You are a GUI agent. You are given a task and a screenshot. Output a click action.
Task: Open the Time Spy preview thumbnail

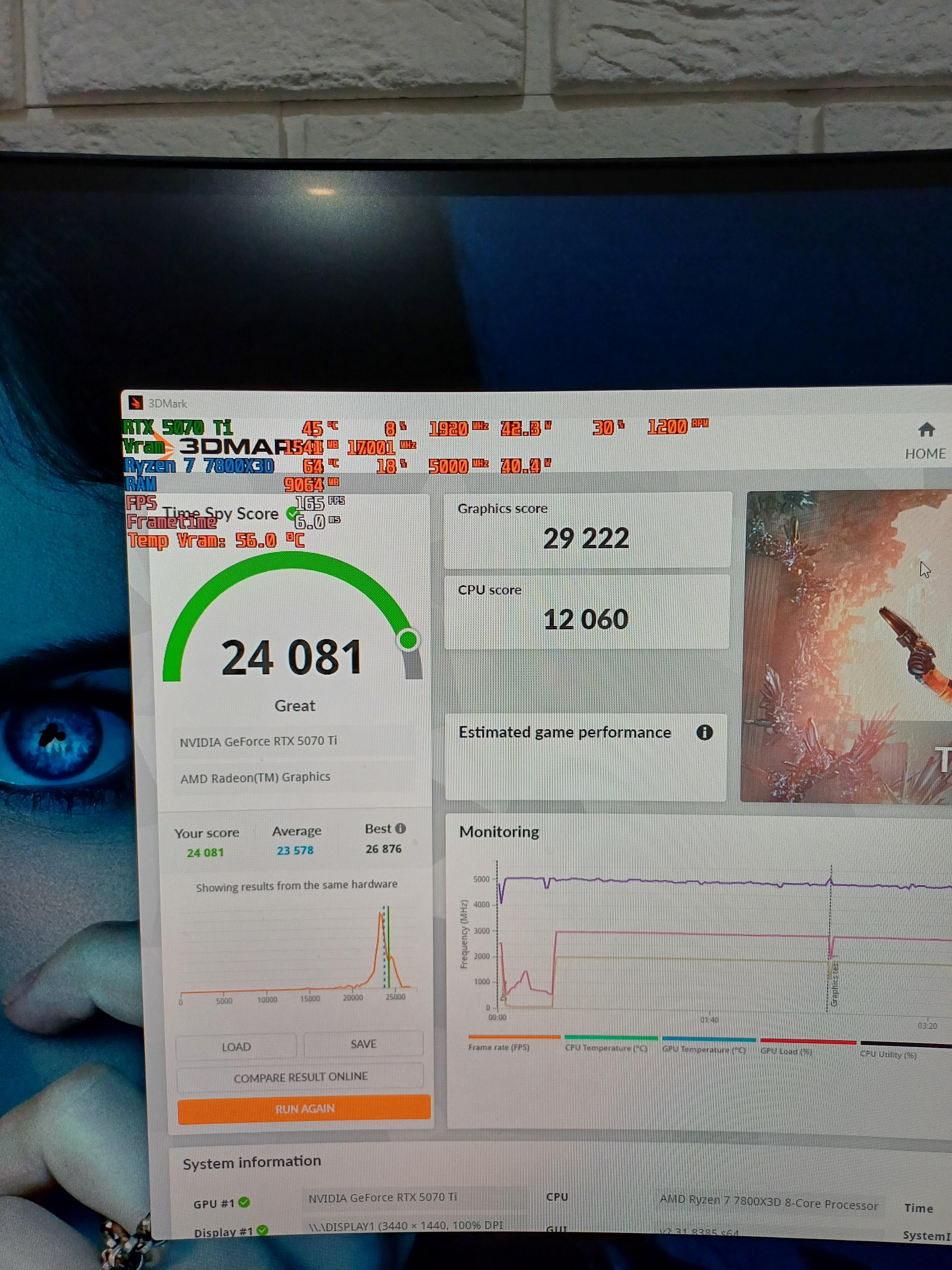tap(847, 646)
